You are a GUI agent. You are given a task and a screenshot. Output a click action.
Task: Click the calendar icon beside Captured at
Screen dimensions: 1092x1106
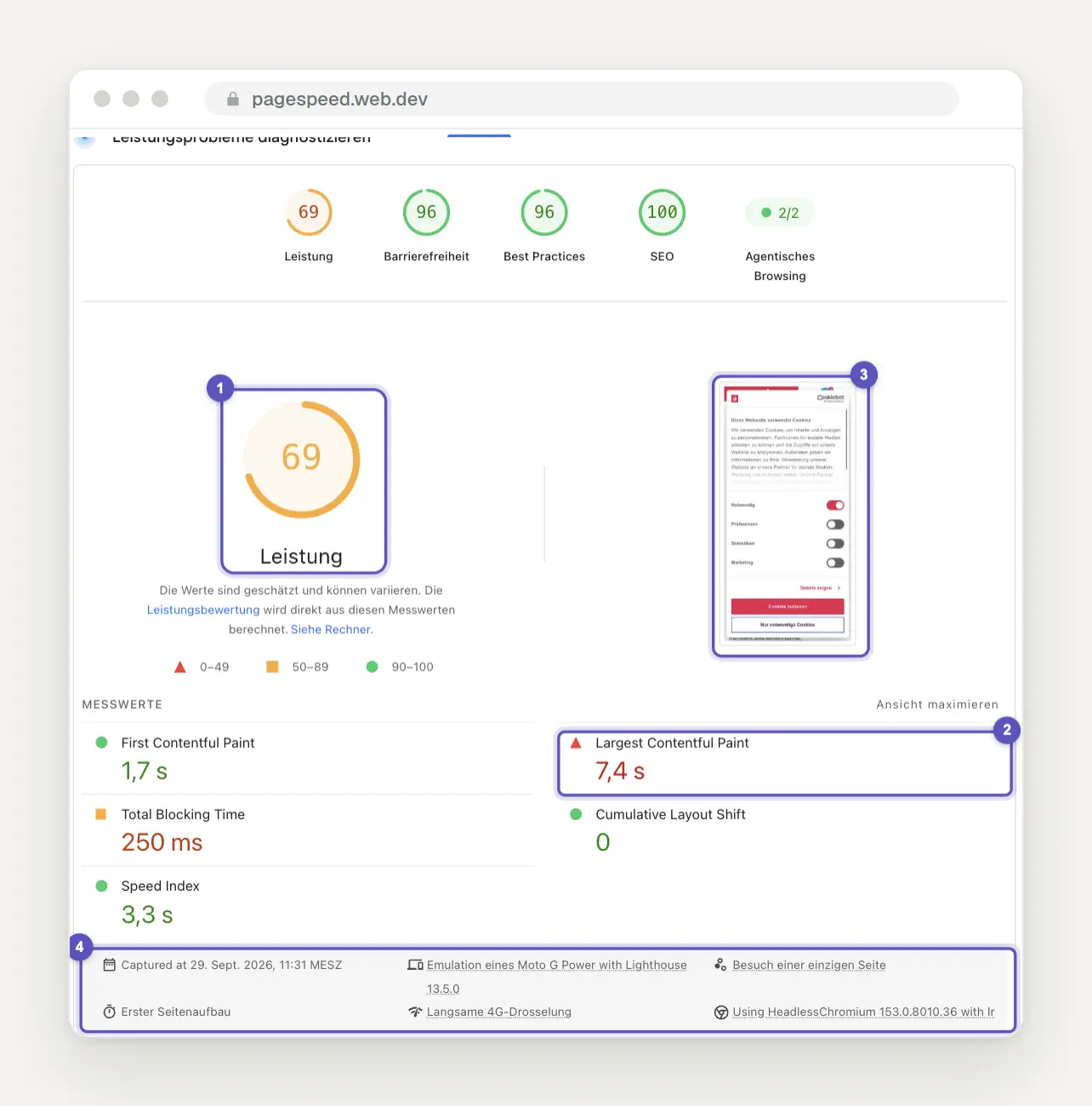coord(109,965)
